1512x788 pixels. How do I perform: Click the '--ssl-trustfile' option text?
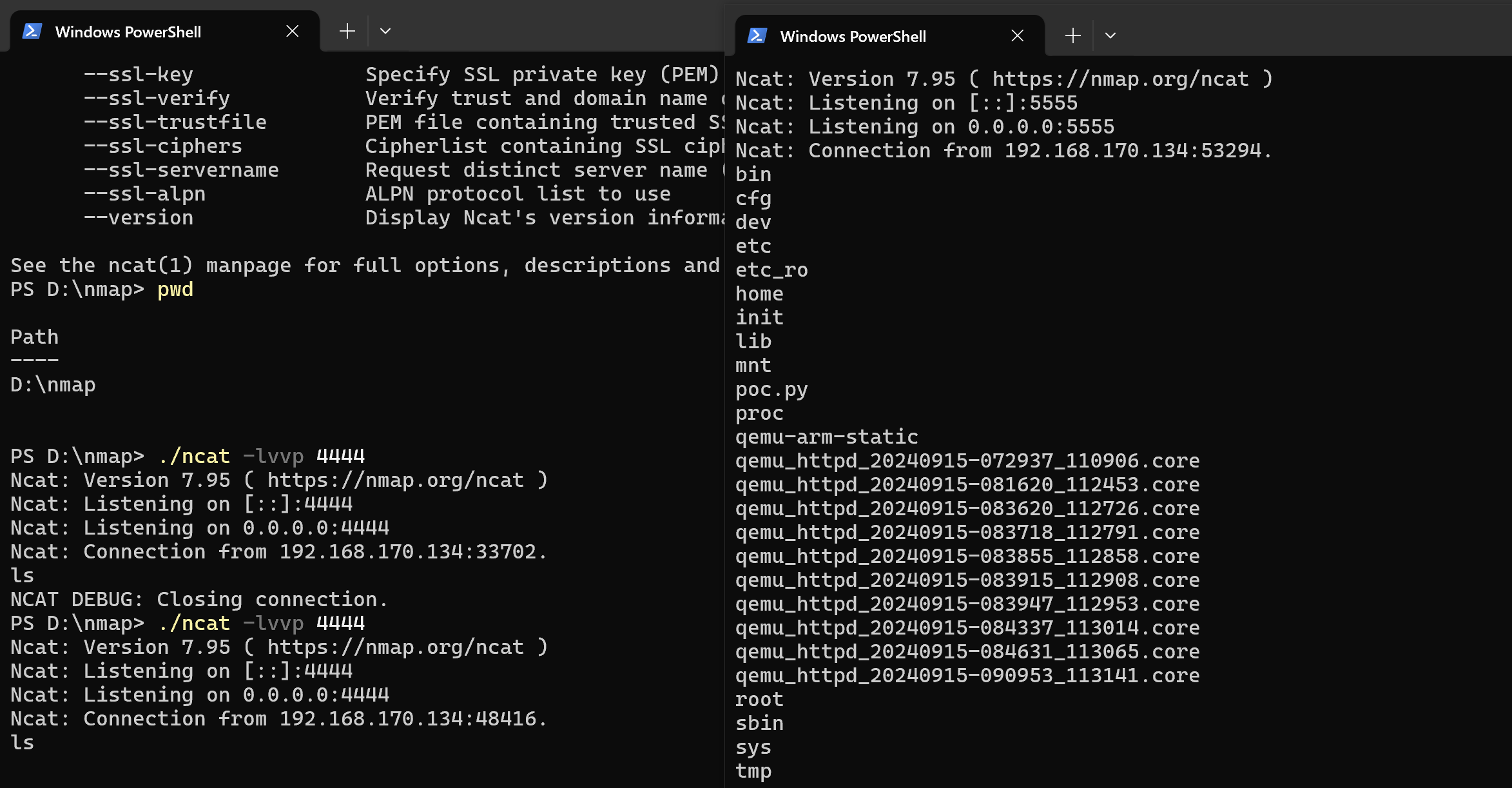click(x=175, y=122)
